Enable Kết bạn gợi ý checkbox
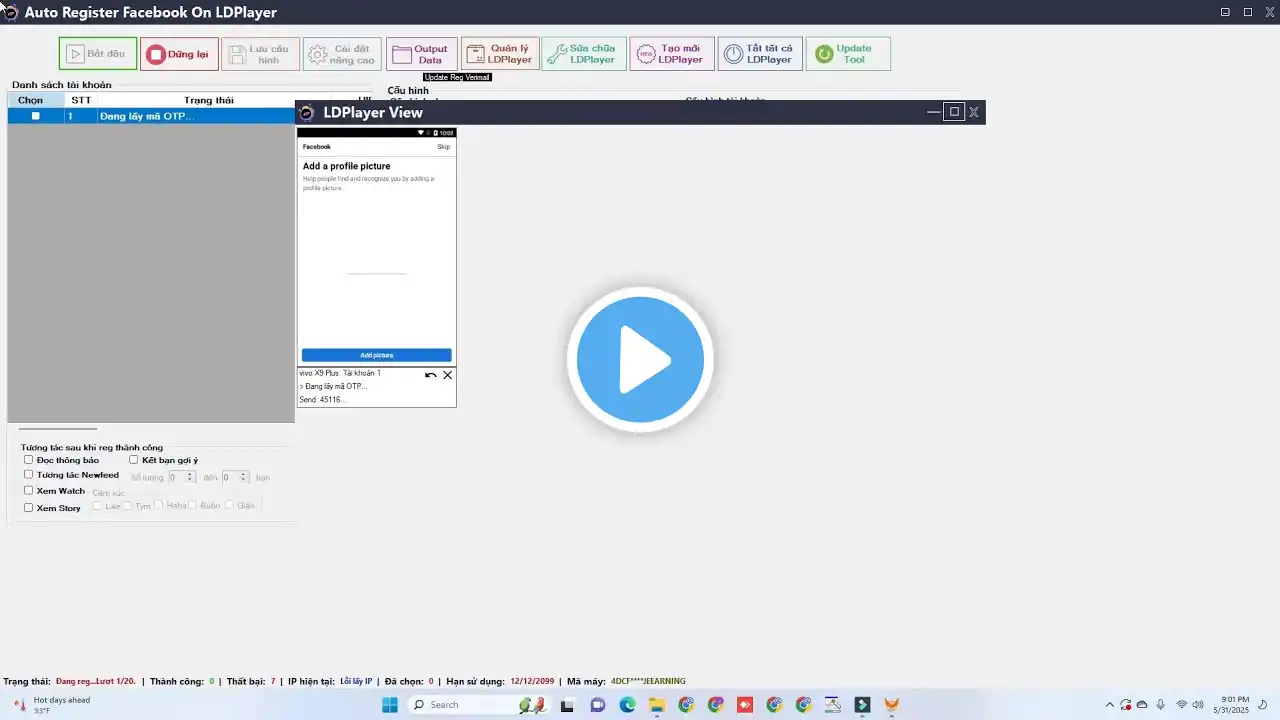1280x720 pixels. (134, 460)
